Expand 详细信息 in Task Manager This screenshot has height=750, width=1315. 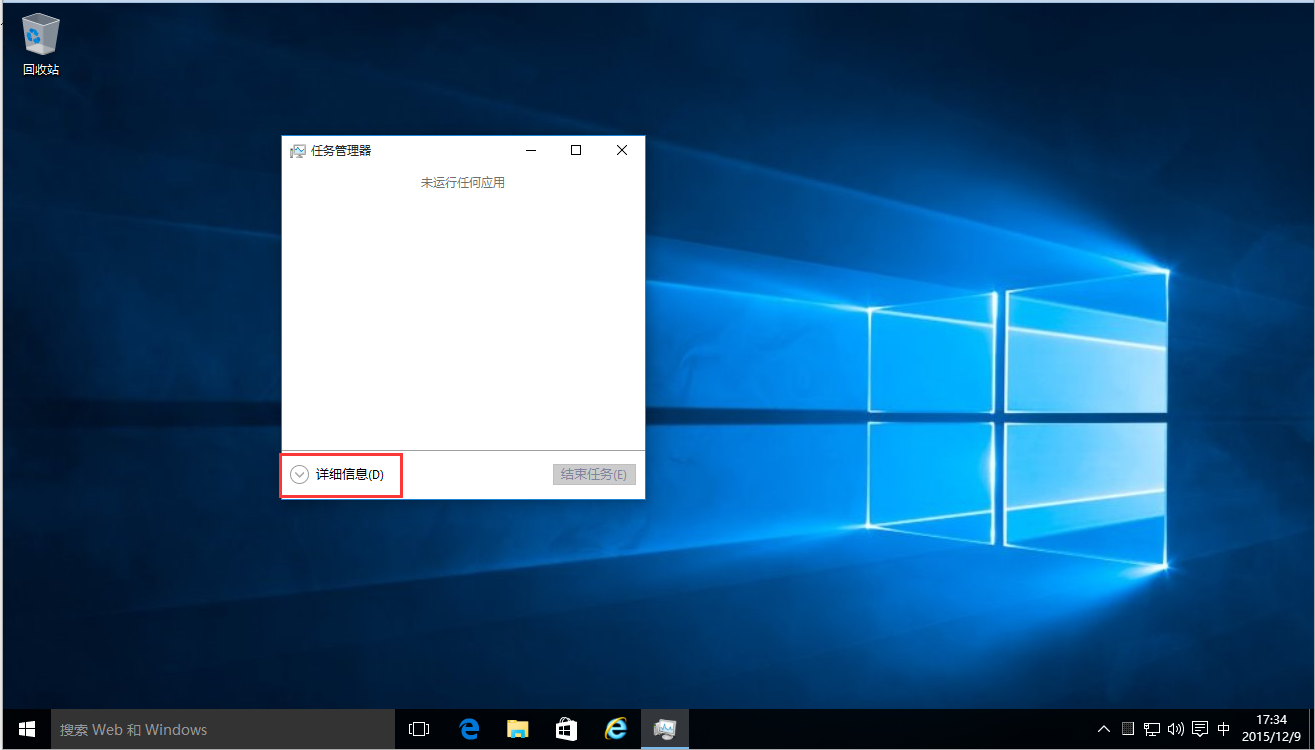pyautogui.click(x=337, y=475)
